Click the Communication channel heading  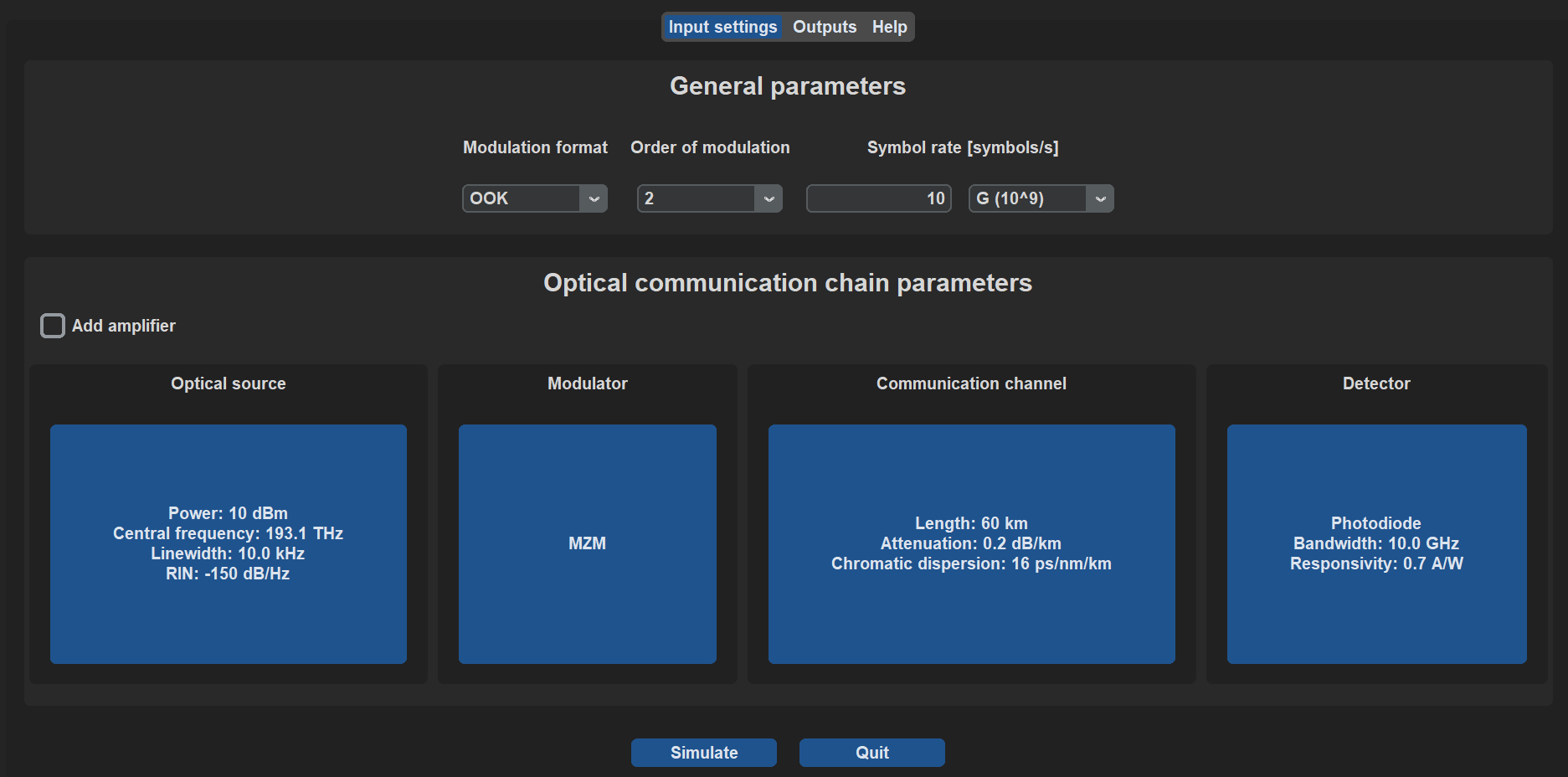click(971, 383)
